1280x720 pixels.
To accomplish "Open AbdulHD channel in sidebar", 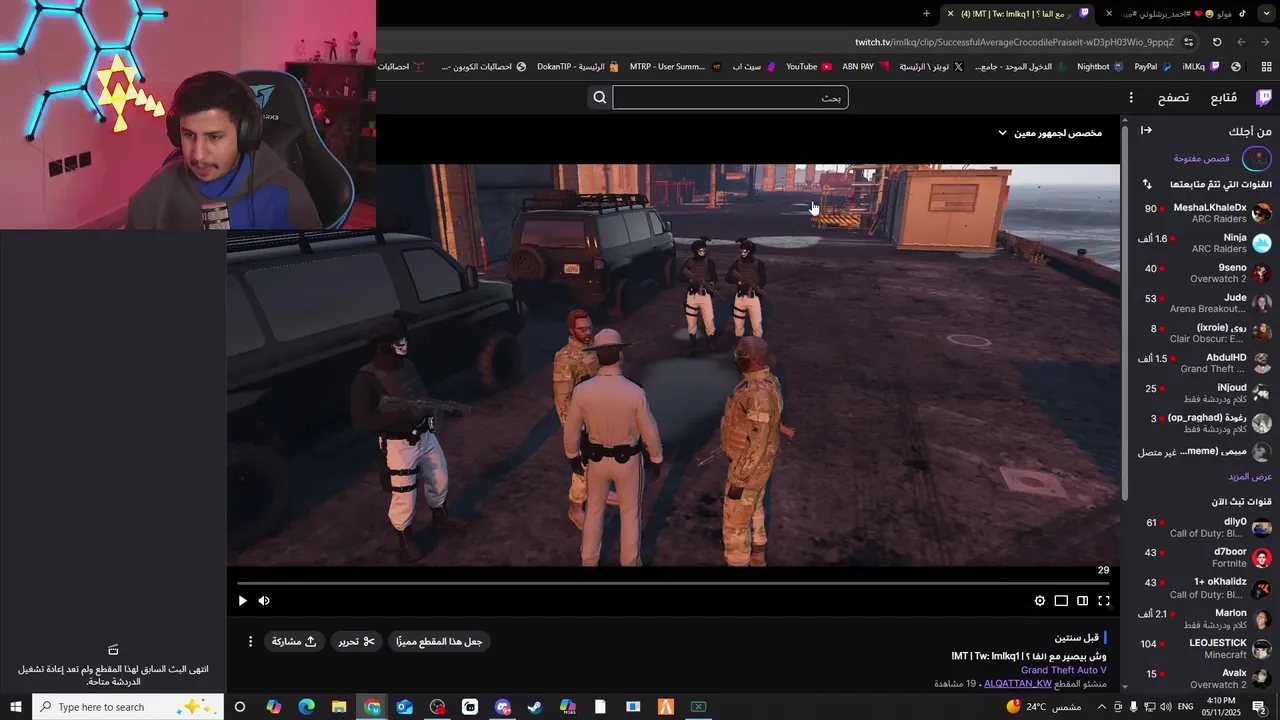I will [x=1206, y=363].
